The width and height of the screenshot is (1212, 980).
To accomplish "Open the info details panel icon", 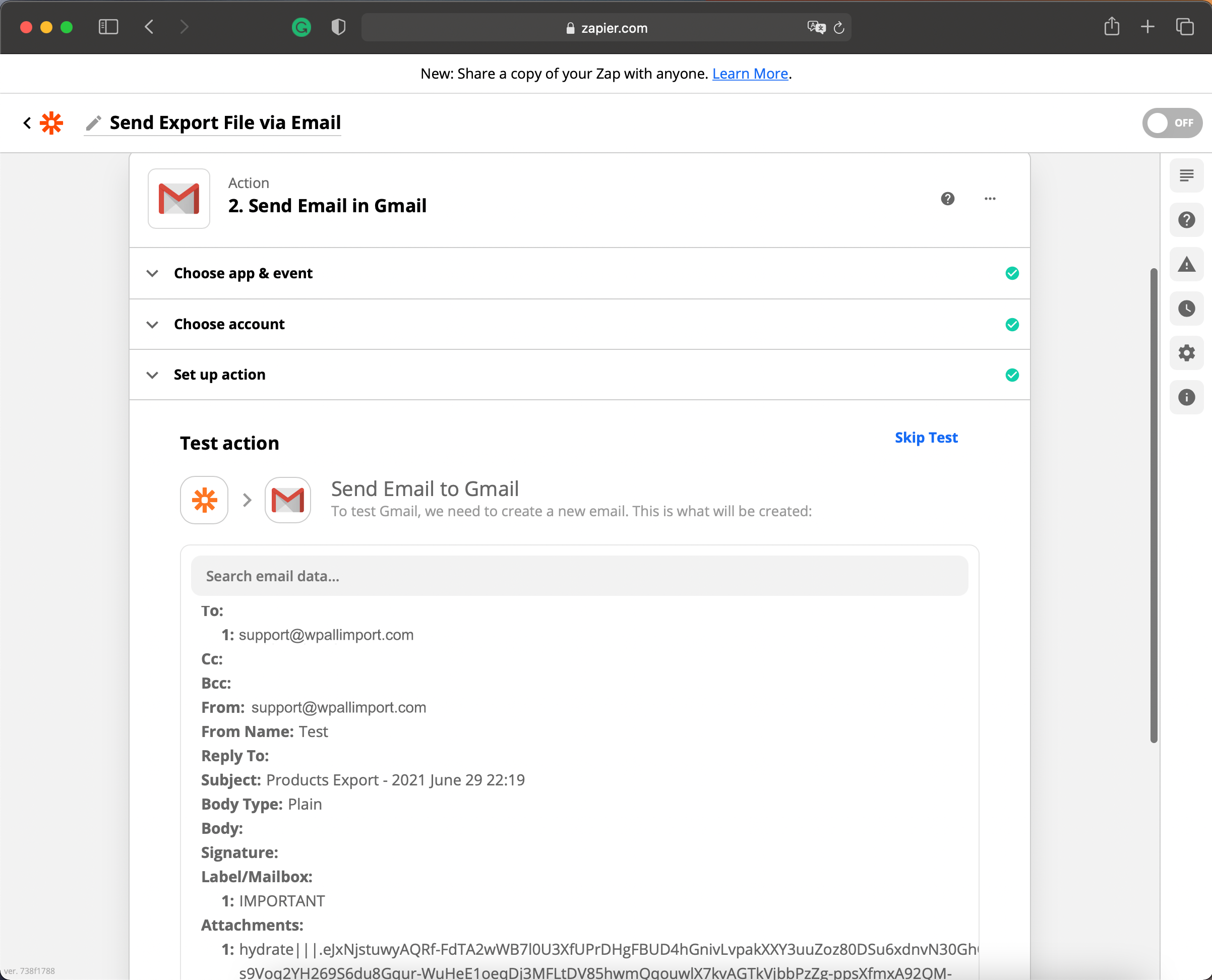I will (x=1186, y=397).
